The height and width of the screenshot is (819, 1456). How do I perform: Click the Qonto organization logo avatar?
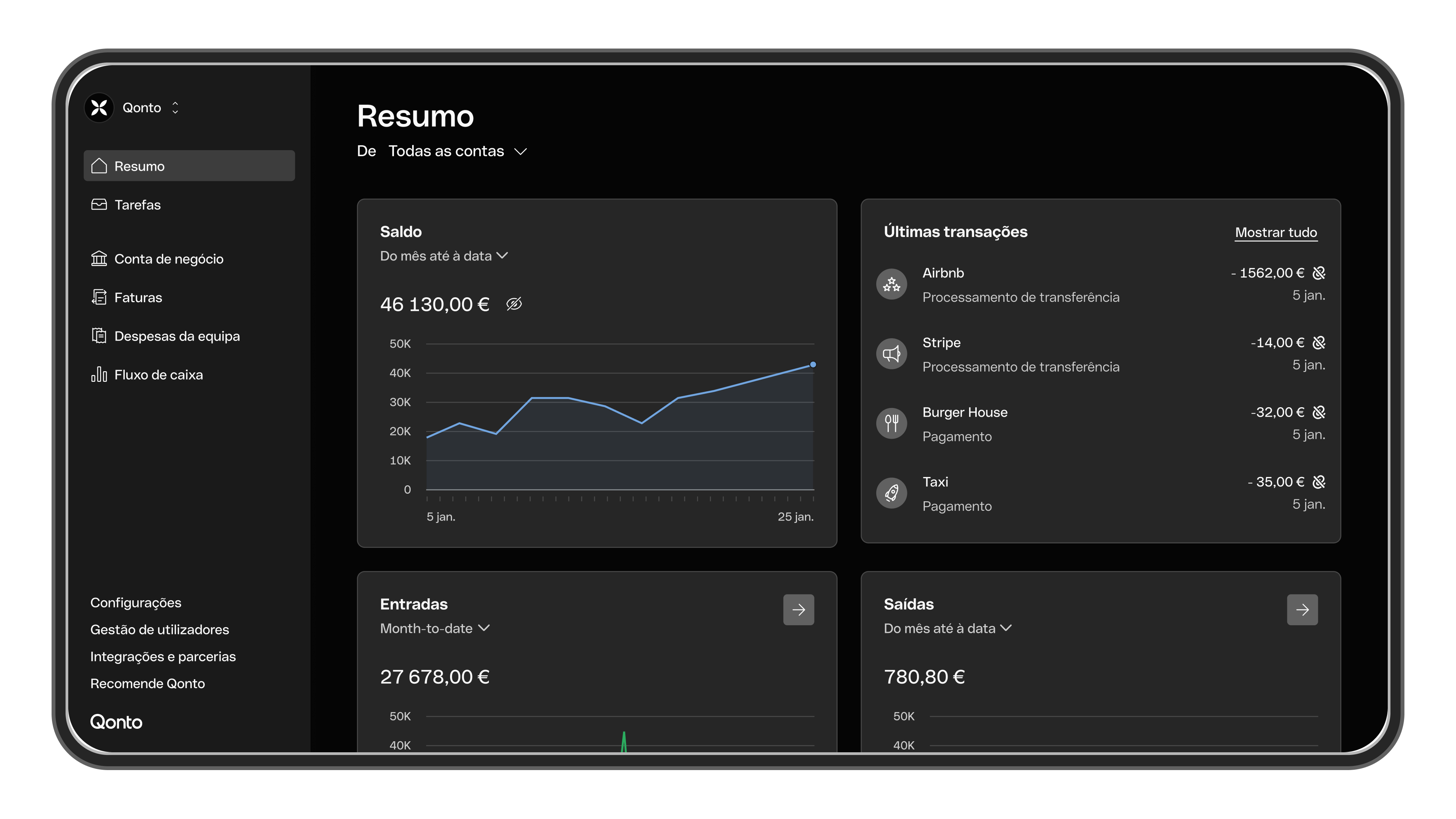pos(99,107)
